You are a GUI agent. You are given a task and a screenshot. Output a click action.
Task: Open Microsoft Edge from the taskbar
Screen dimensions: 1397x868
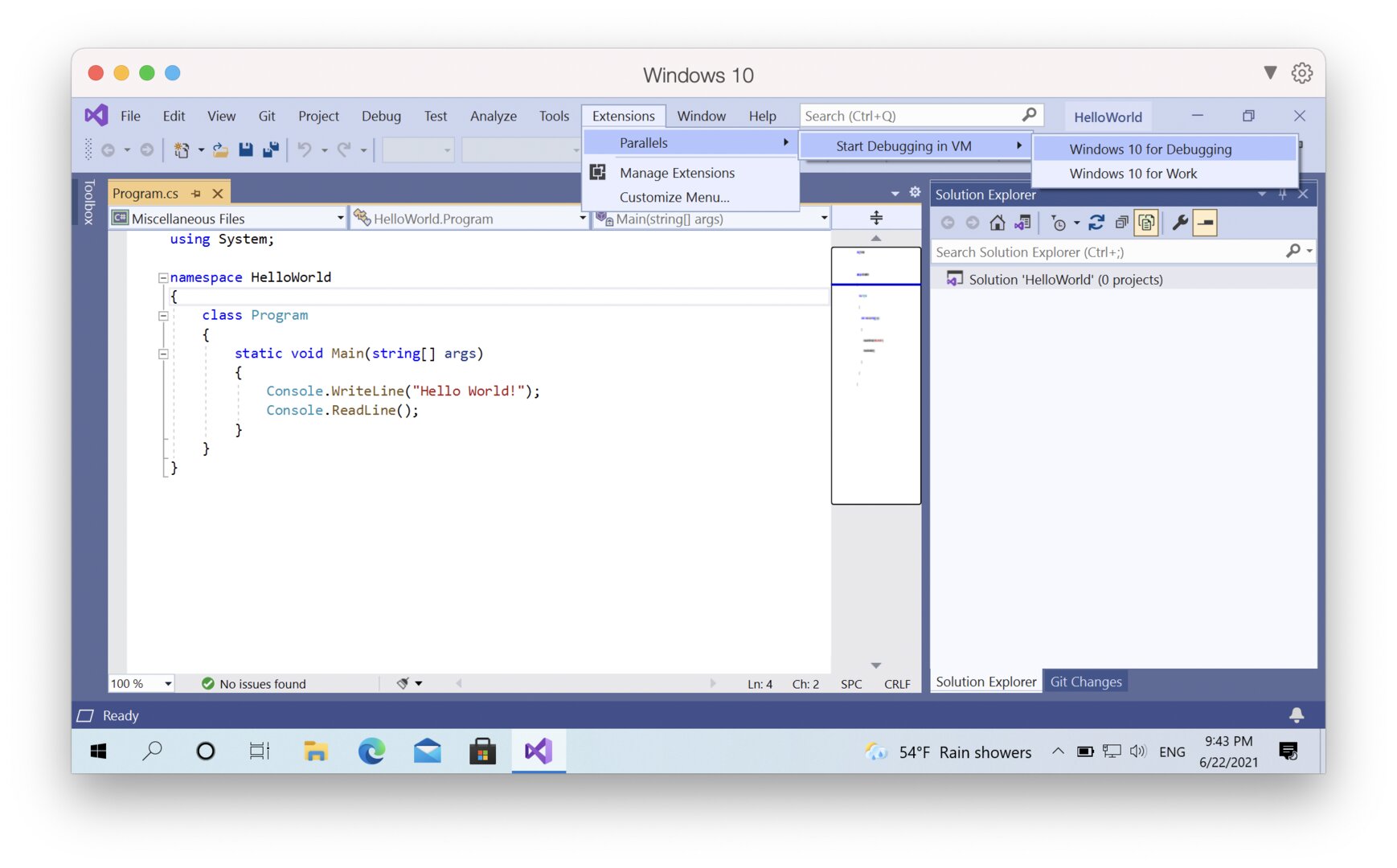tap(371, 751)
